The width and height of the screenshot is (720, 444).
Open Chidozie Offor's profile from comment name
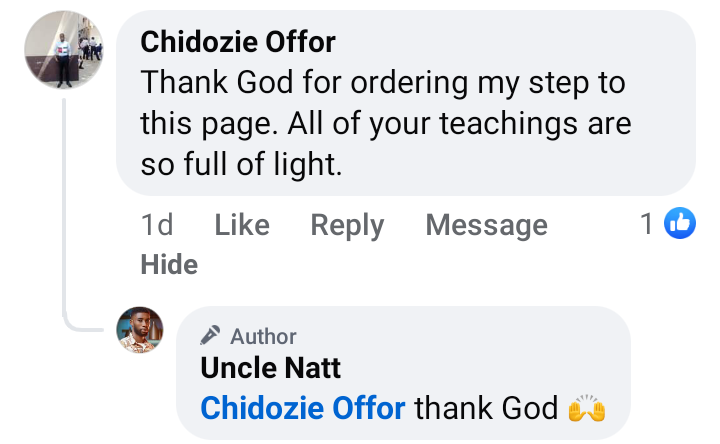click(x=238, y=42)
